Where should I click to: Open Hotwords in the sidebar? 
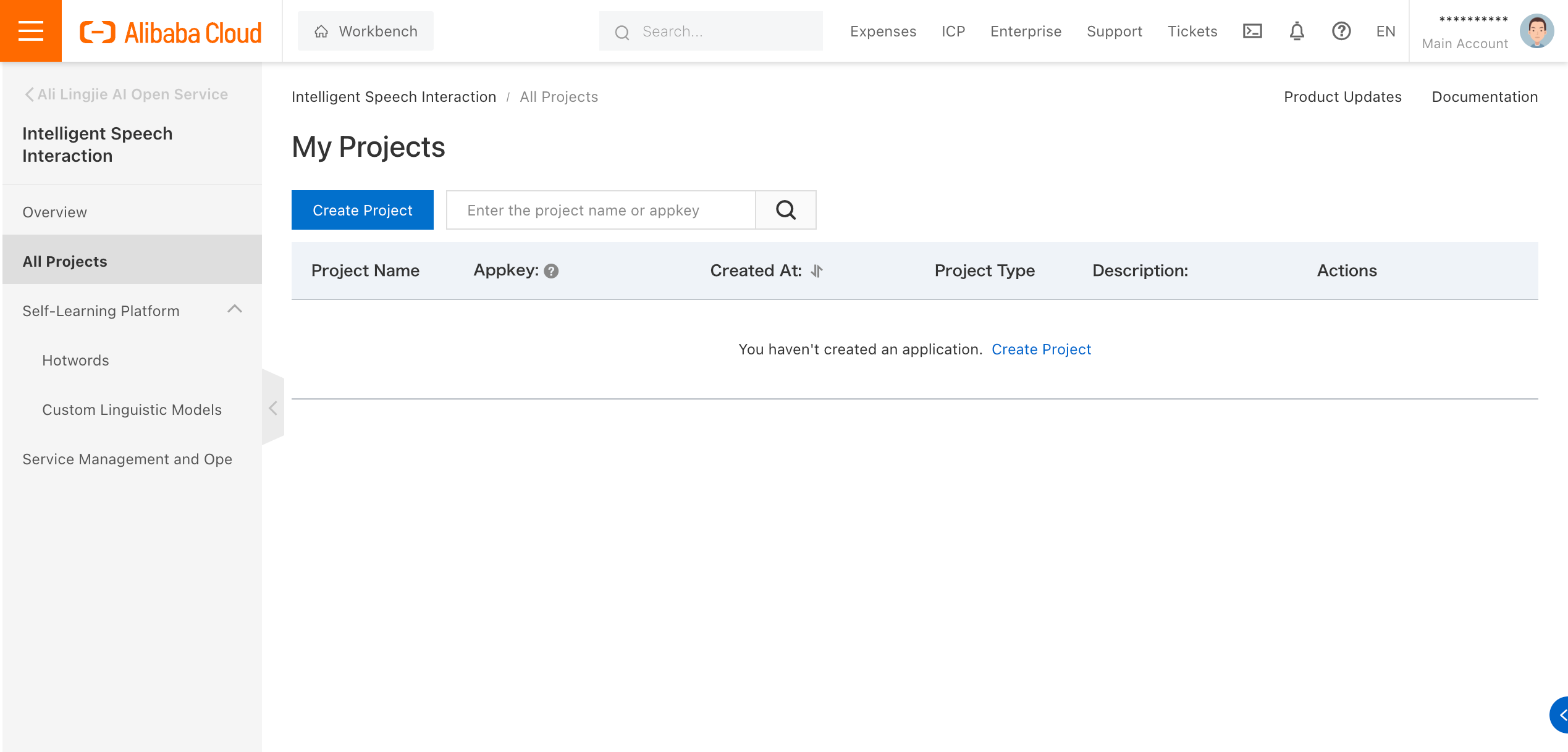click(75, 360)
